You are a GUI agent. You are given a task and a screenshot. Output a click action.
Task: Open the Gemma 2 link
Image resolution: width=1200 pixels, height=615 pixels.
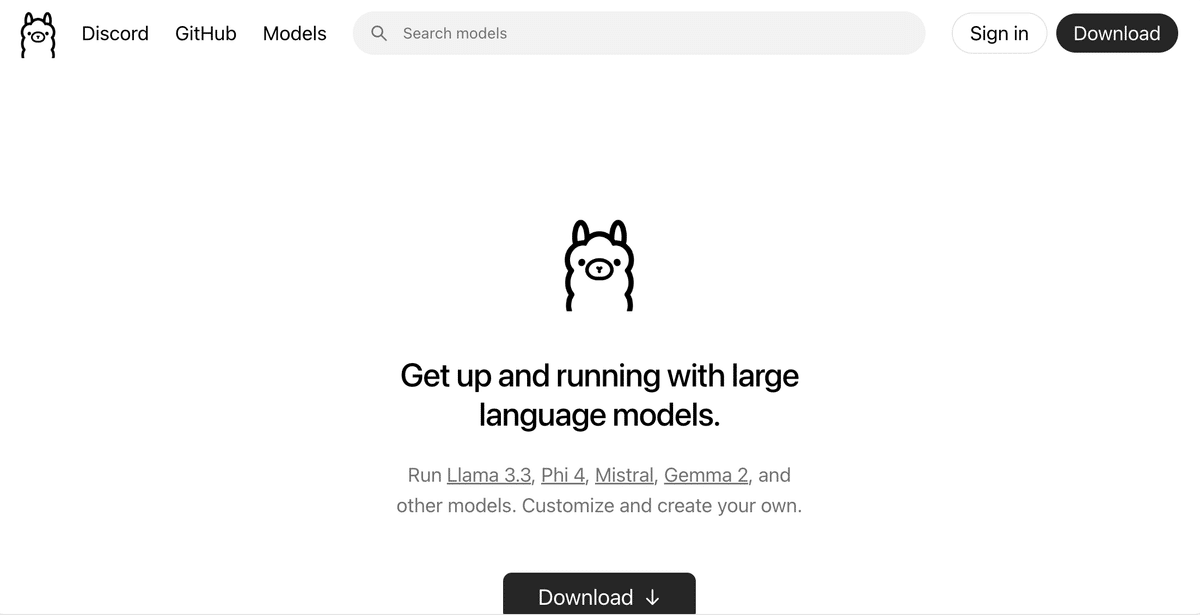click(x=706, y=475)
